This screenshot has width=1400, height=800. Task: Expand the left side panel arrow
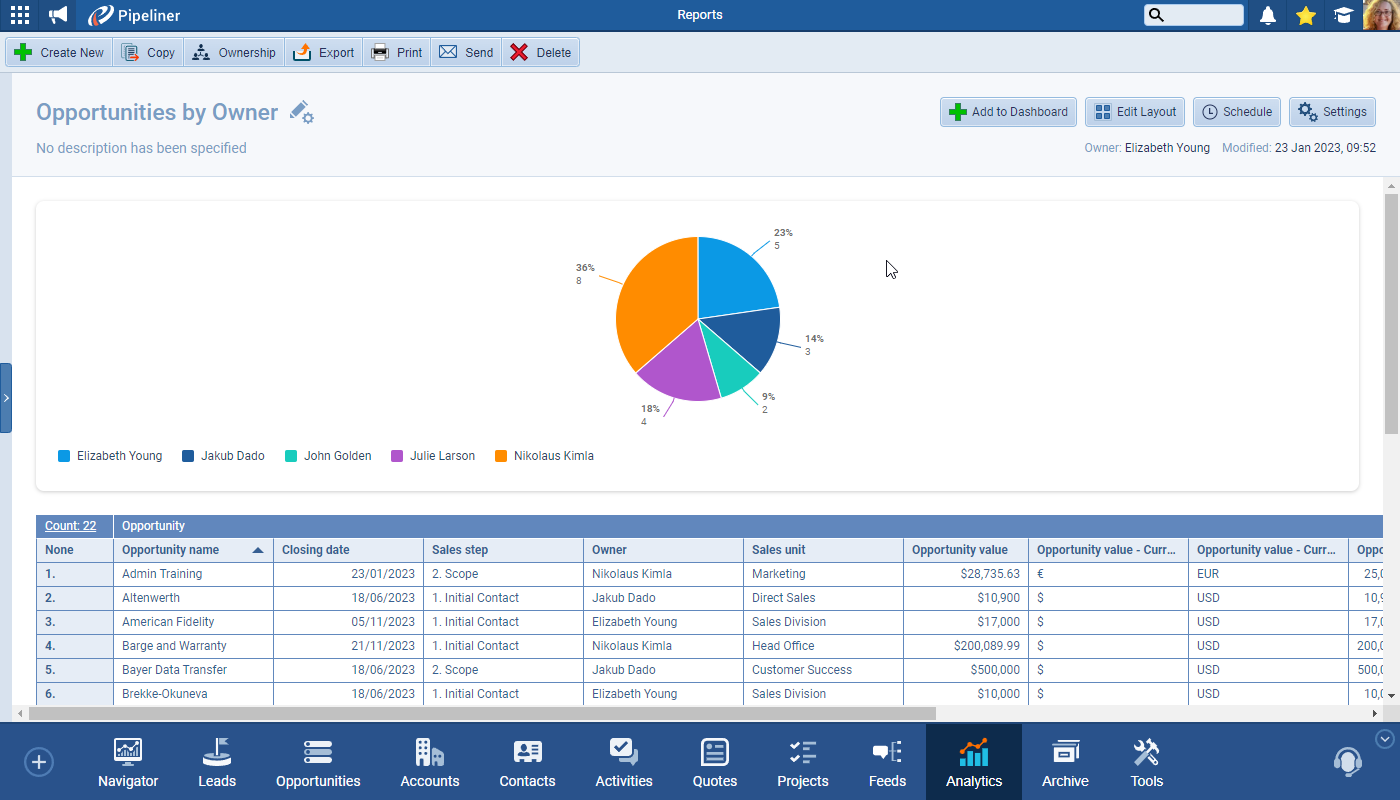(x=6, y=398)
